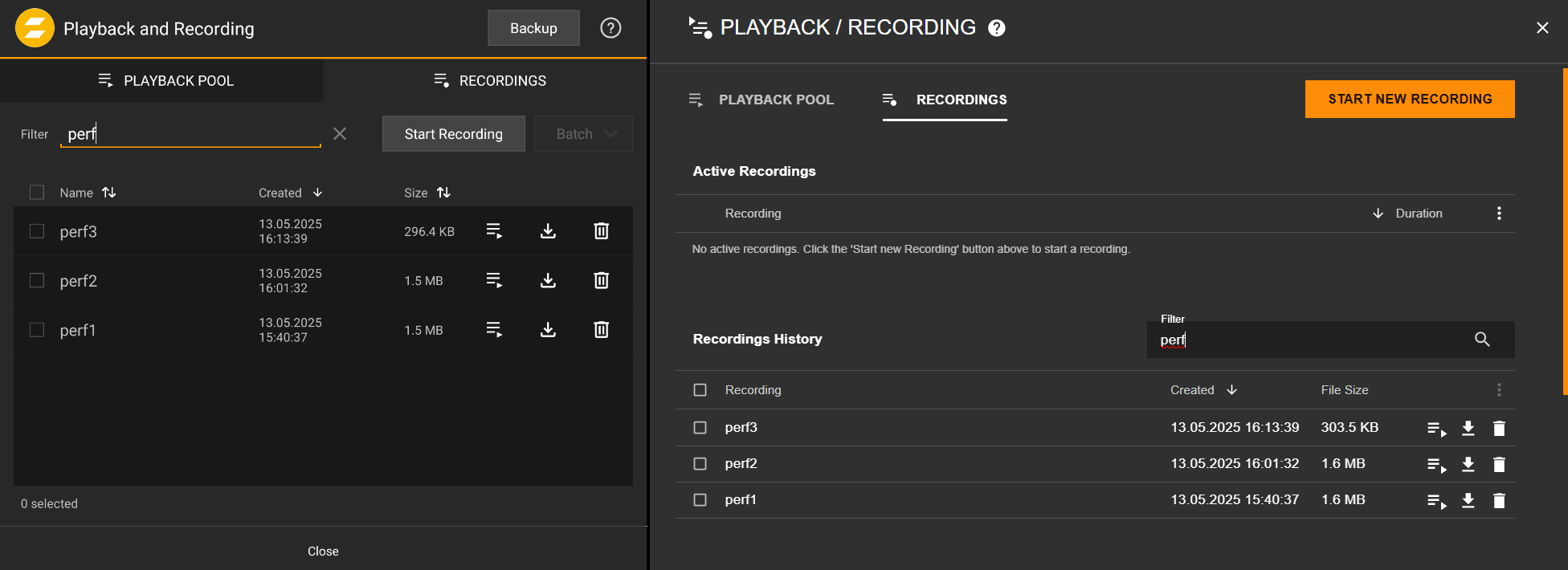Image resolution: width=1568 pixels, height=570 pixels.
Task: Check perf1 checkbox in right Recordings History
Action: [700, 500]
